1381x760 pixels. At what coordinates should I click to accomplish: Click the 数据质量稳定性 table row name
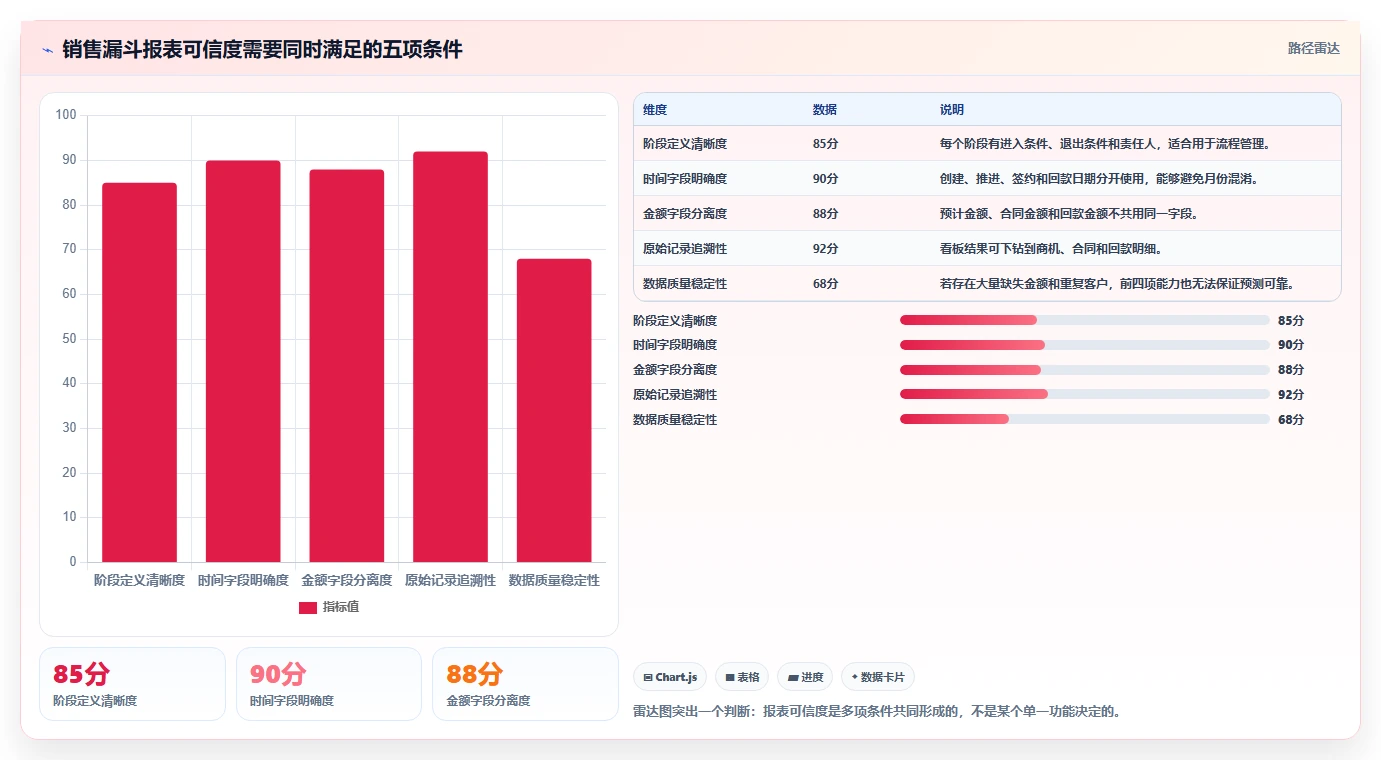point(685,284)
